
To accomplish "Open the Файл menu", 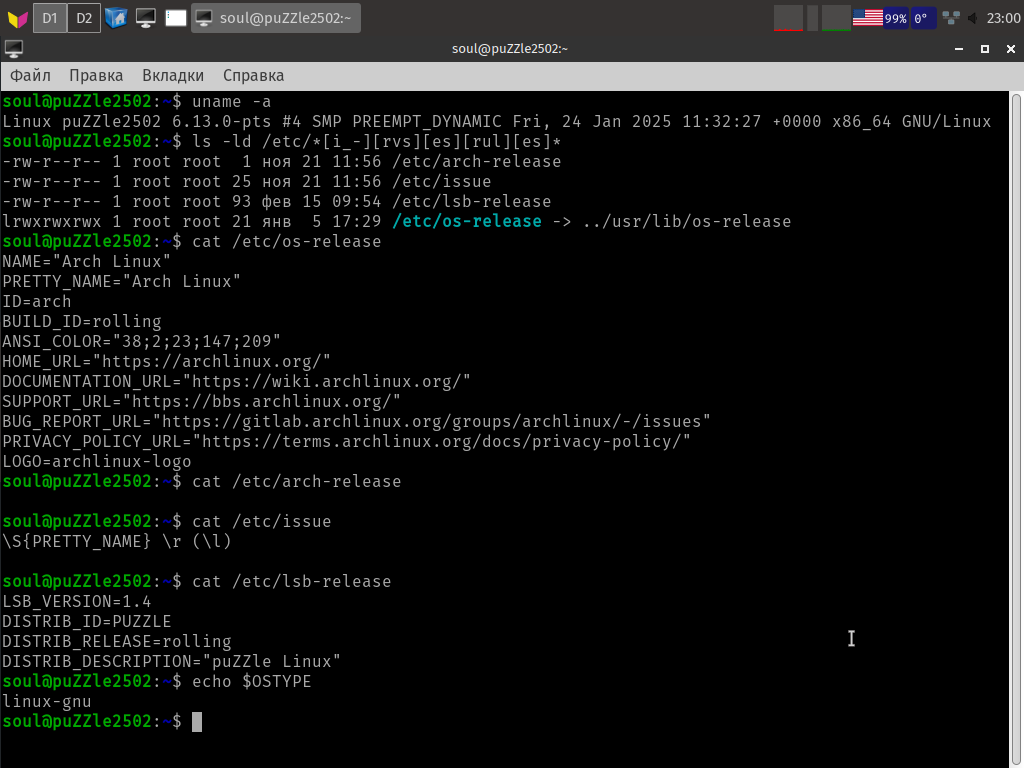I will tap(30, 76).
